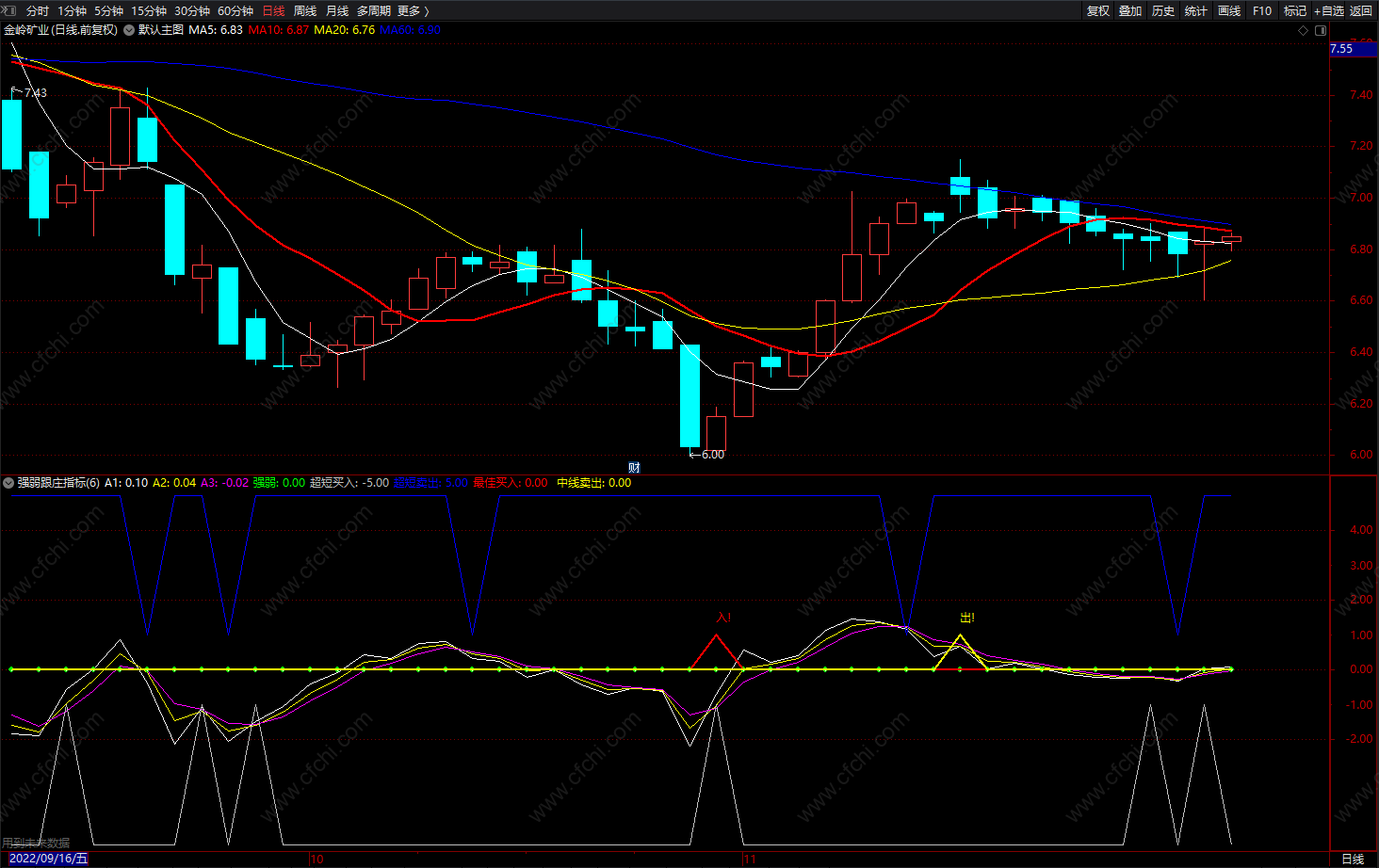Click the 7.40 price axis label
1379x868 pixels.
click(1361, 95)
